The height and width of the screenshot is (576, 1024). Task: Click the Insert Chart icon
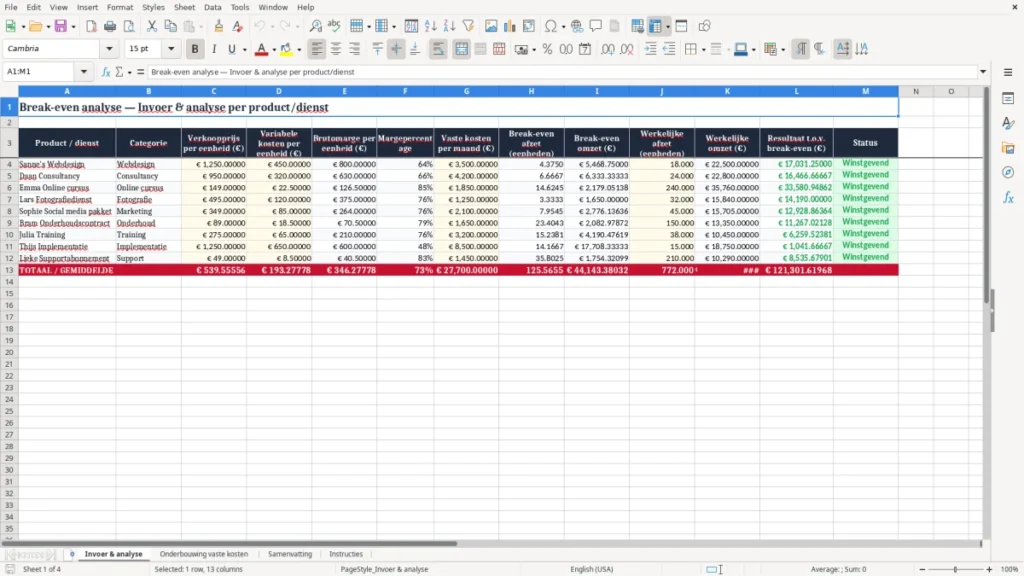510,26
